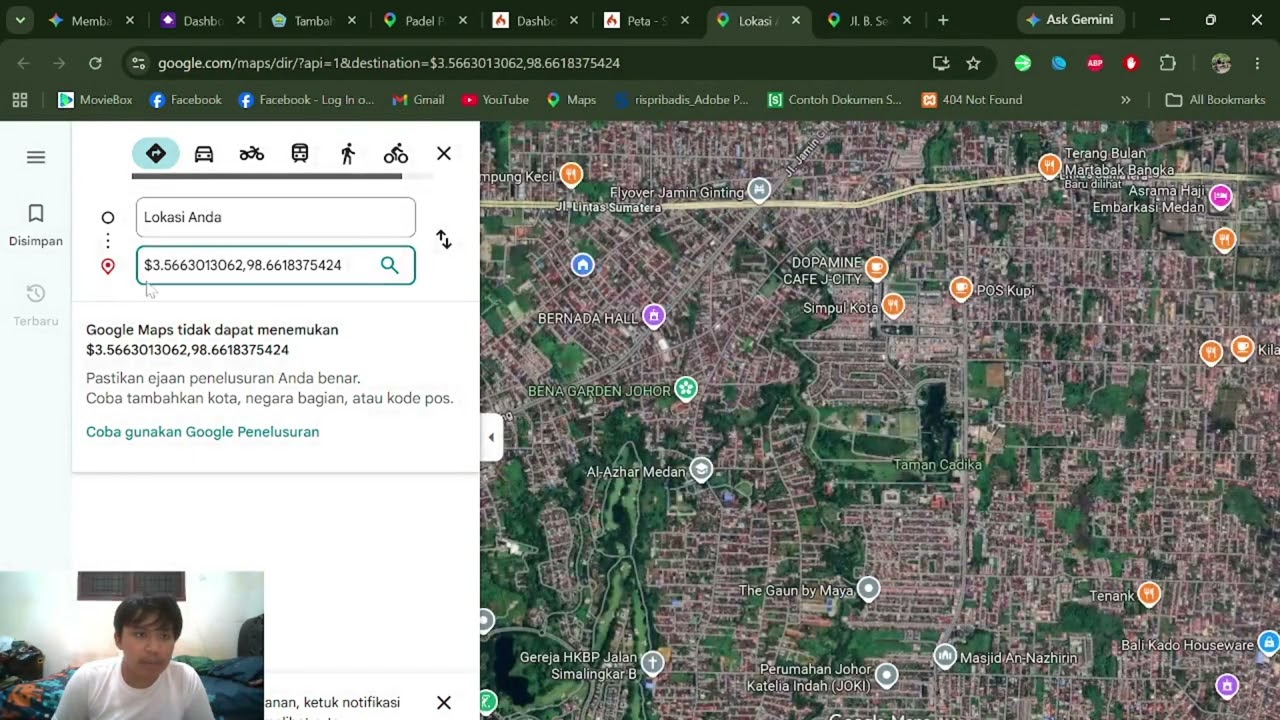Image resolution: width=1280 pixels, height=720 pixels.
Task: Switch to the Peta browser tab
Action: pyautogui.click(x=647, y=20)
